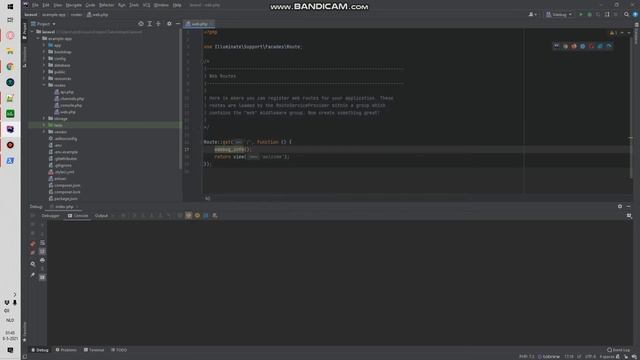The width and height of the screenshot is (640, 360).
Task: Collapse the routes folder
Action: coord(44,85)
